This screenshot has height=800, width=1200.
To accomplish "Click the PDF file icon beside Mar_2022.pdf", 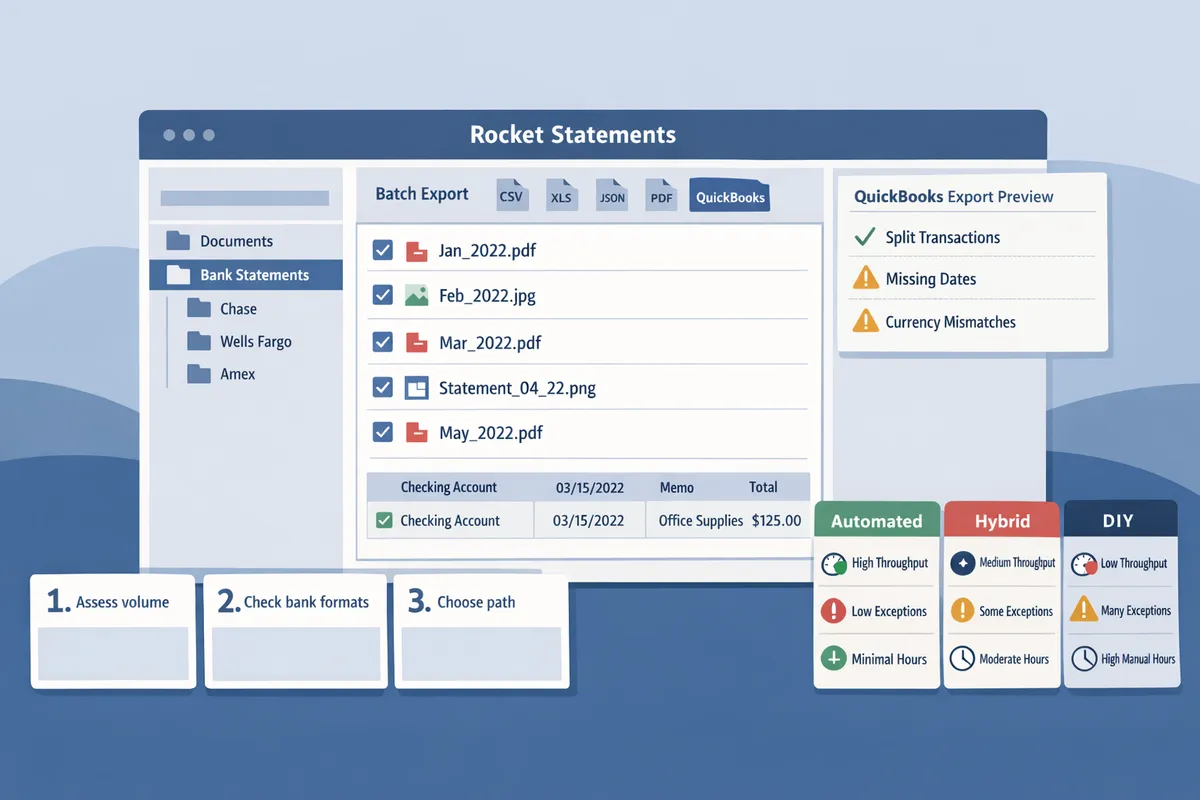I will (x=416, y=342).
